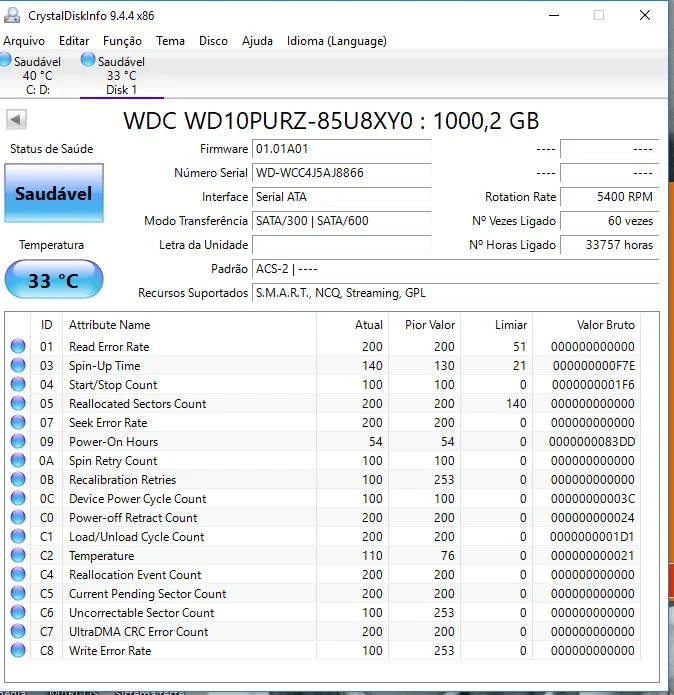
Task: Click status orb for Spin Retry Count
Action: point(18,461)
